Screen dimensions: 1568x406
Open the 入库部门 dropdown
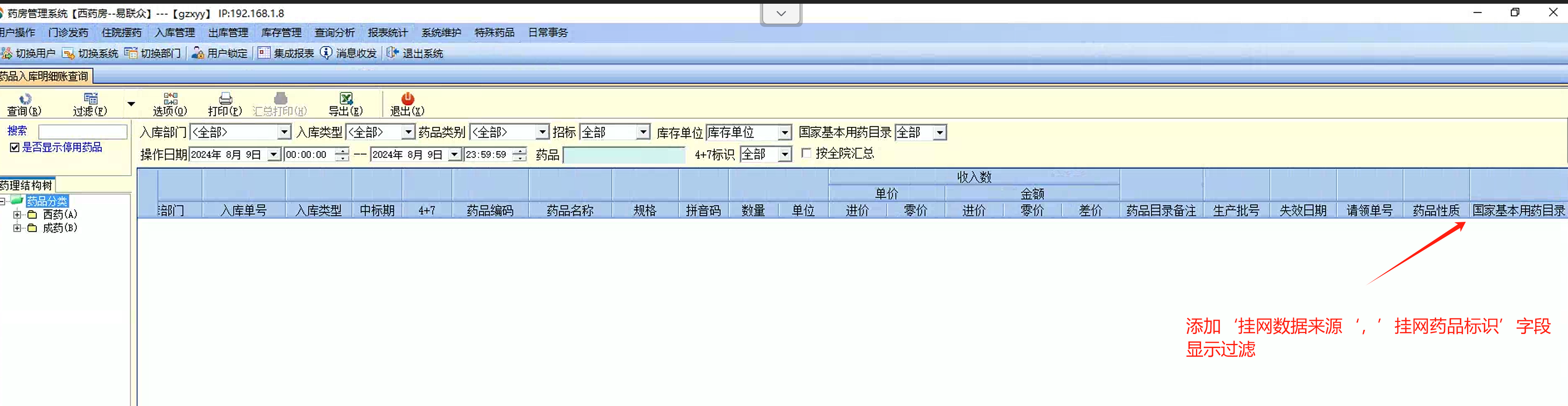(284, 132)
